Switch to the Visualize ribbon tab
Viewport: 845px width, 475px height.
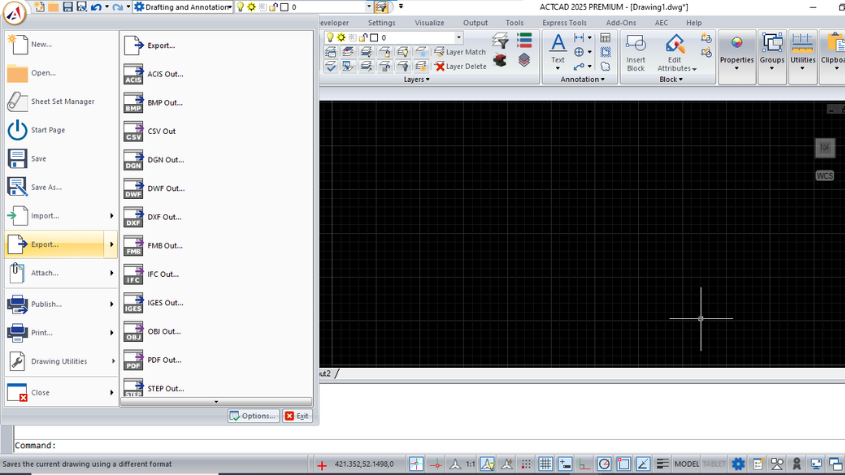pos(430,23)
